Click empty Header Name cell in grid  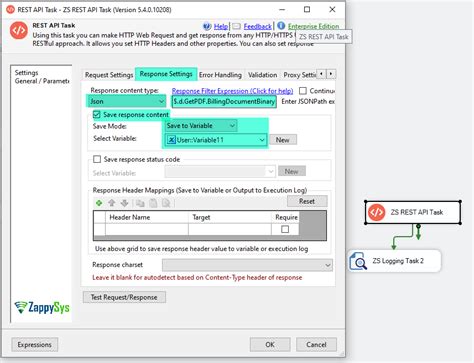[x=147, y=229]
